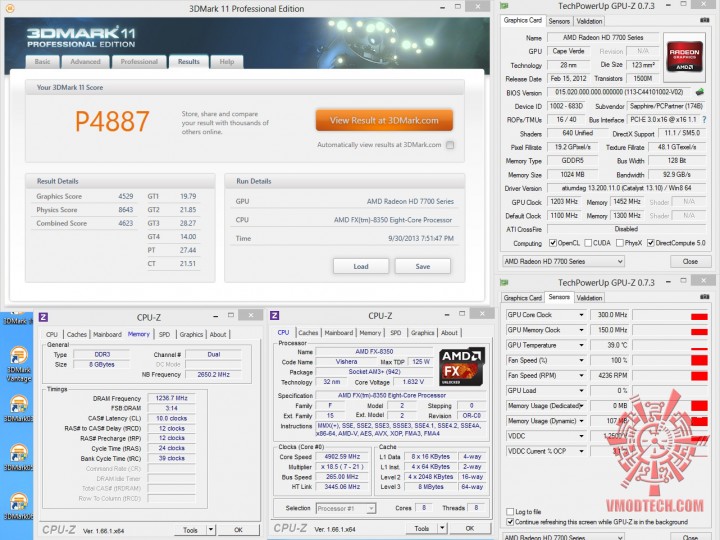Open the Caches tab in CPU-Z CPU window
The image size is (720, 540).
tap(308, 332)
